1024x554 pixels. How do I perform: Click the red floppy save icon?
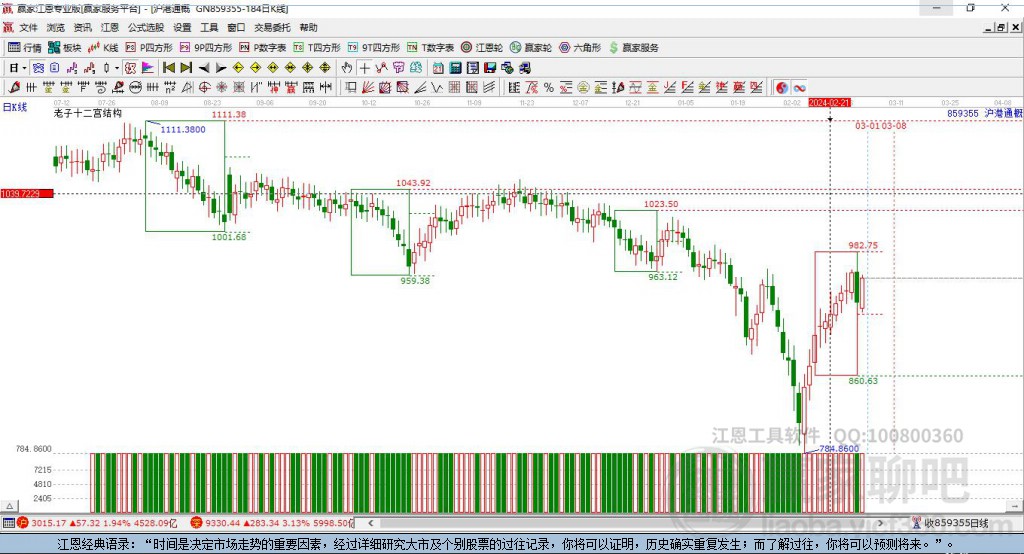(490, 68)
